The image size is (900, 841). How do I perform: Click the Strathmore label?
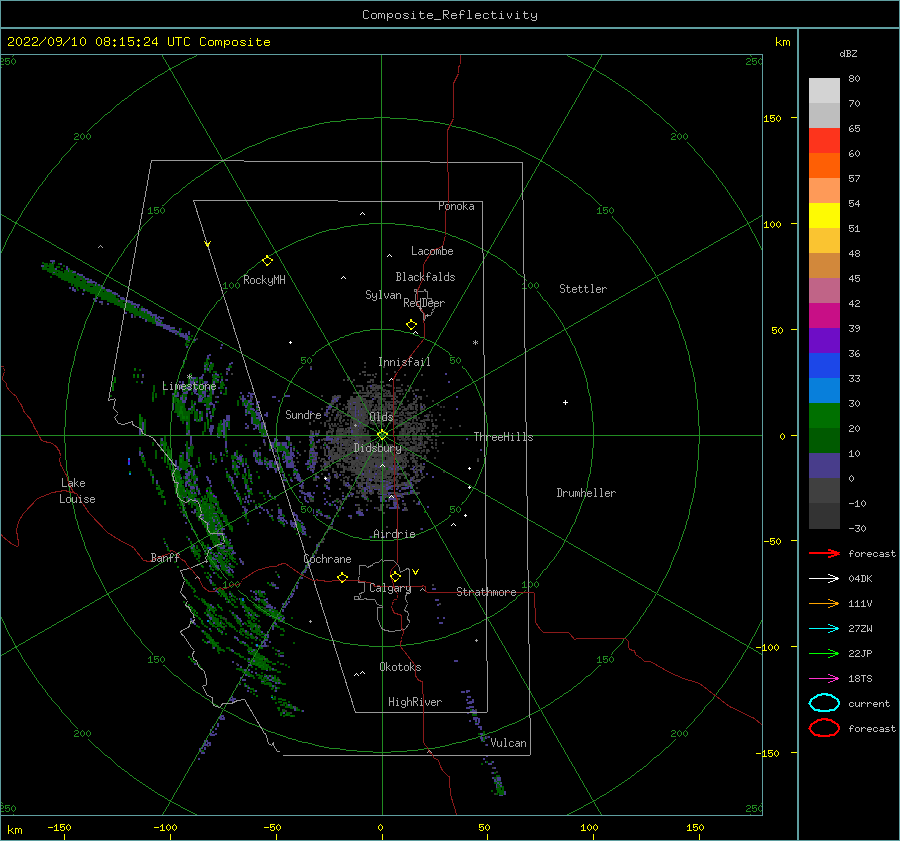(x=486, y=592)
